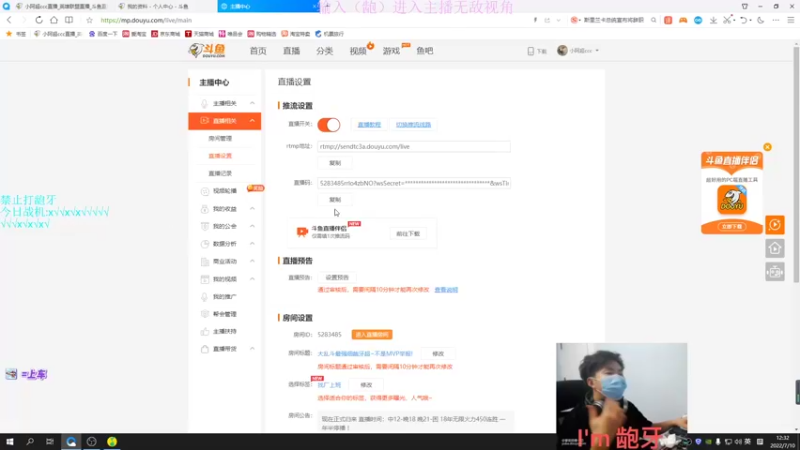Click the browser back arrow
This screenshot has height=450, width=800.
click(9, 20)
